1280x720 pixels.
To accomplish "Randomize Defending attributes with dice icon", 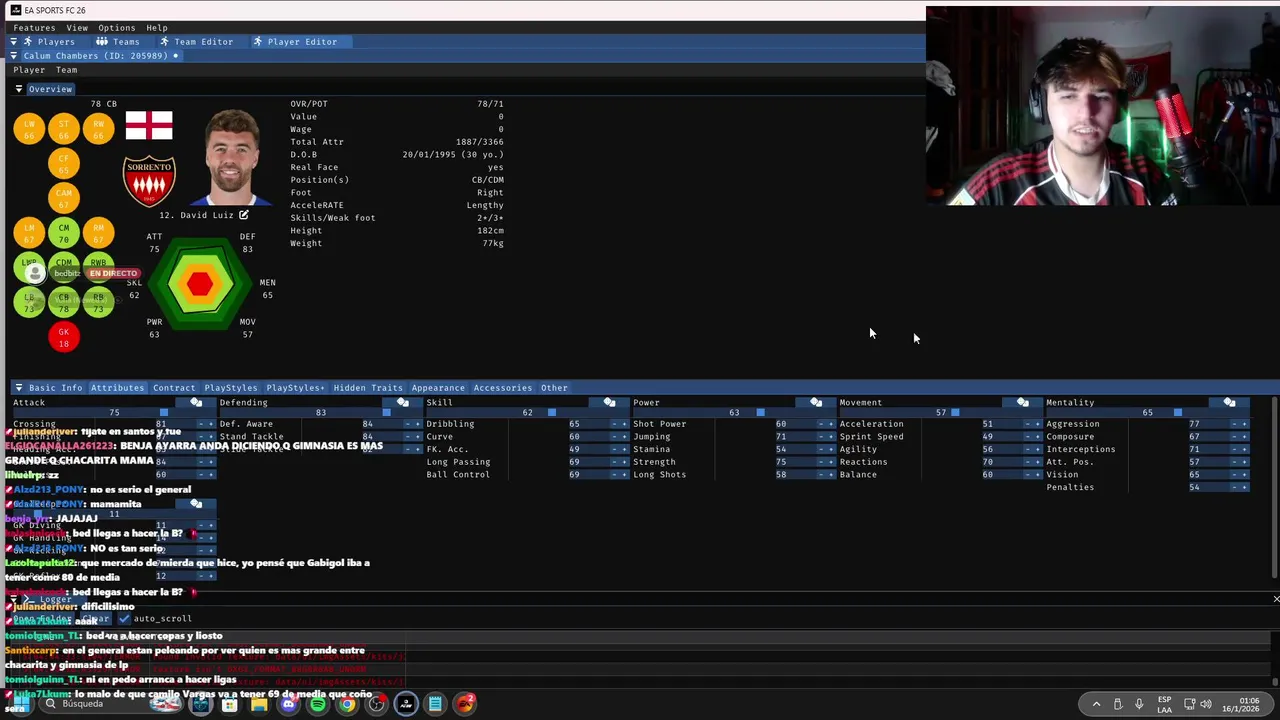I will coord(402,402).
